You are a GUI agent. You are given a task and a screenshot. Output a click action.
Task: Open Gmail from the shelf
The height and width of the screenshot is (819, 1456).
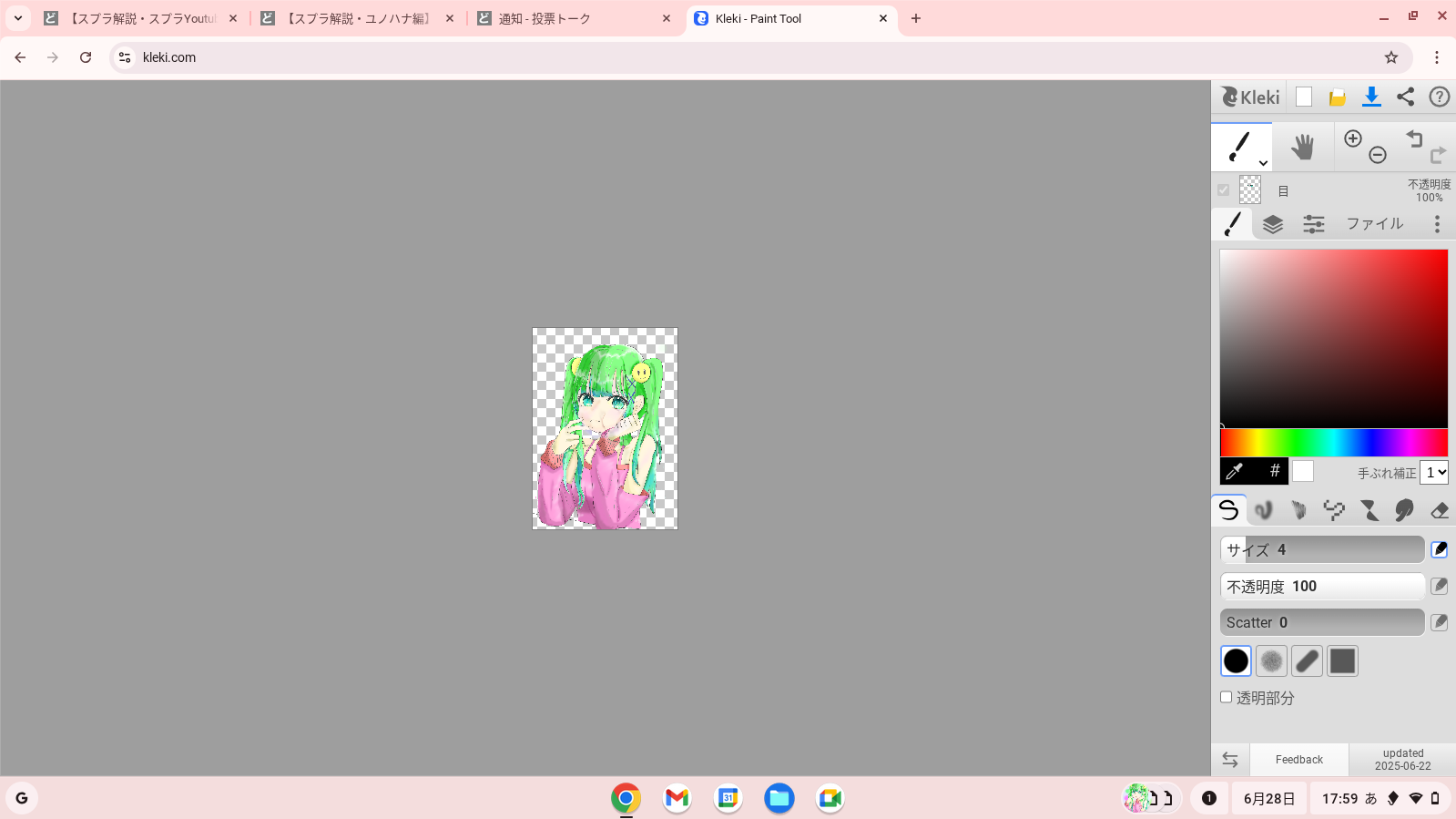click(x=677, y=798)
